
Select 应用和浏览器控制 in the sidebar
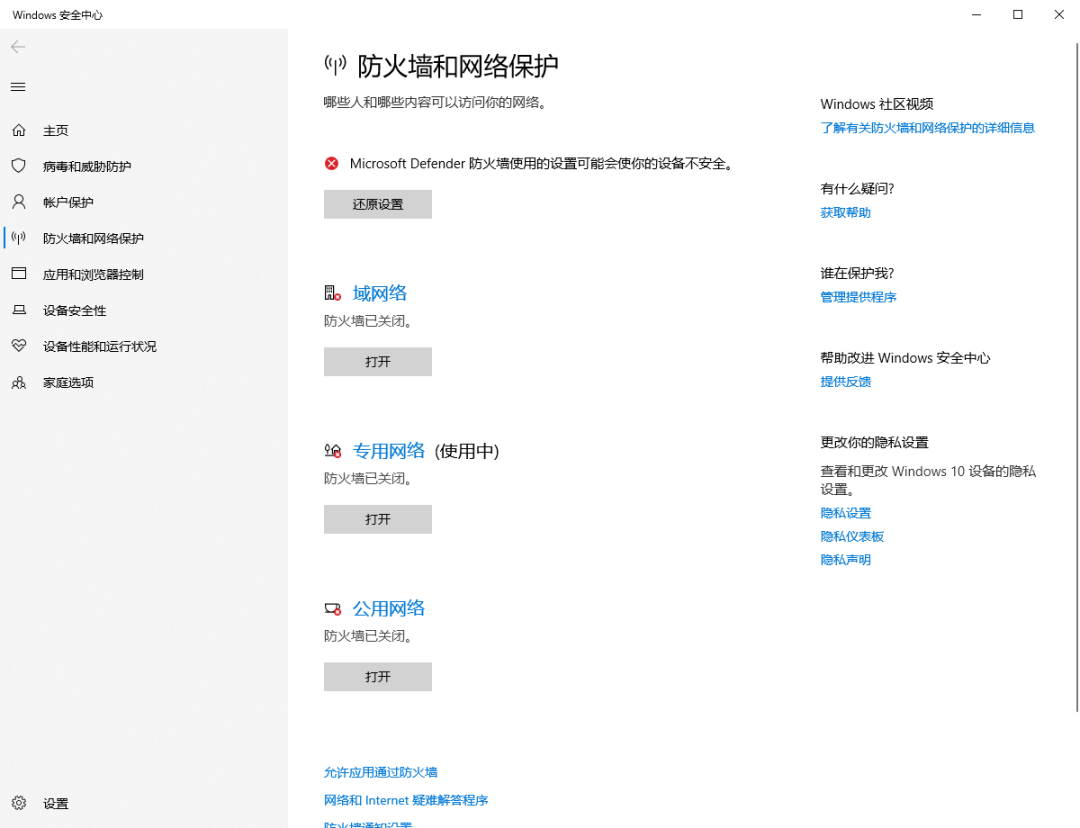93,274
